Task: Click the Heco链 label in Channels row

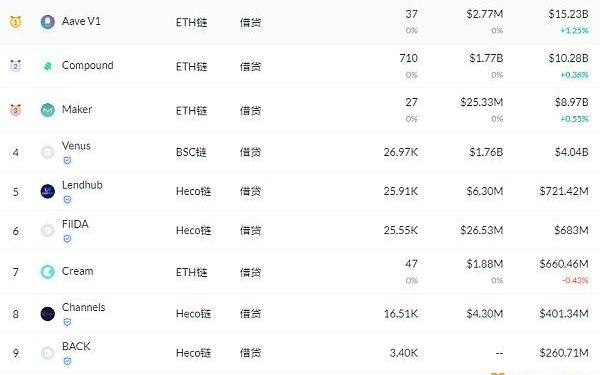Action: coord(193,314)
